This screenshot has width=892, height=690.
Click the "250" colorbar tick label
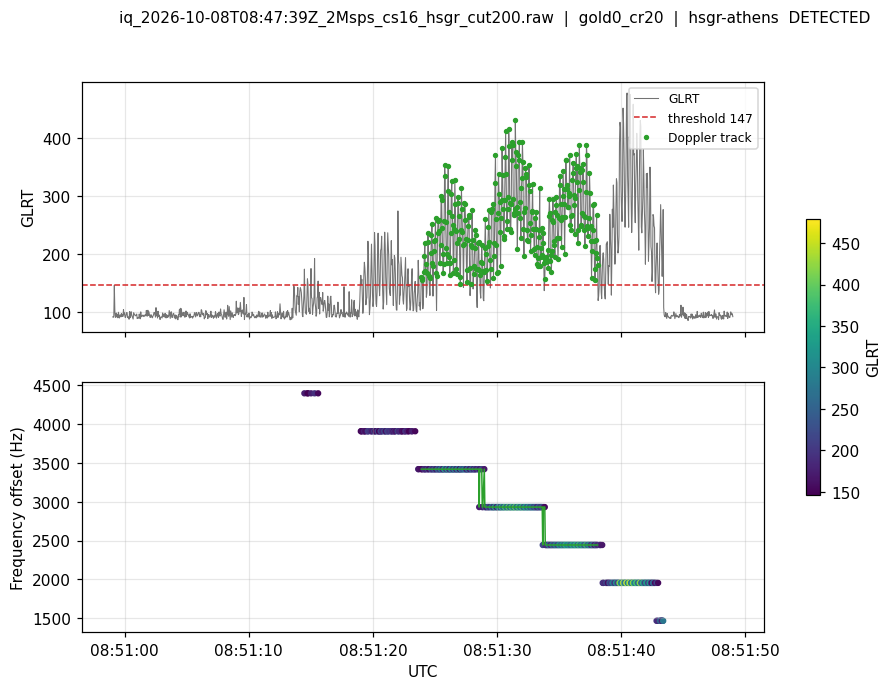pos(845,410)
